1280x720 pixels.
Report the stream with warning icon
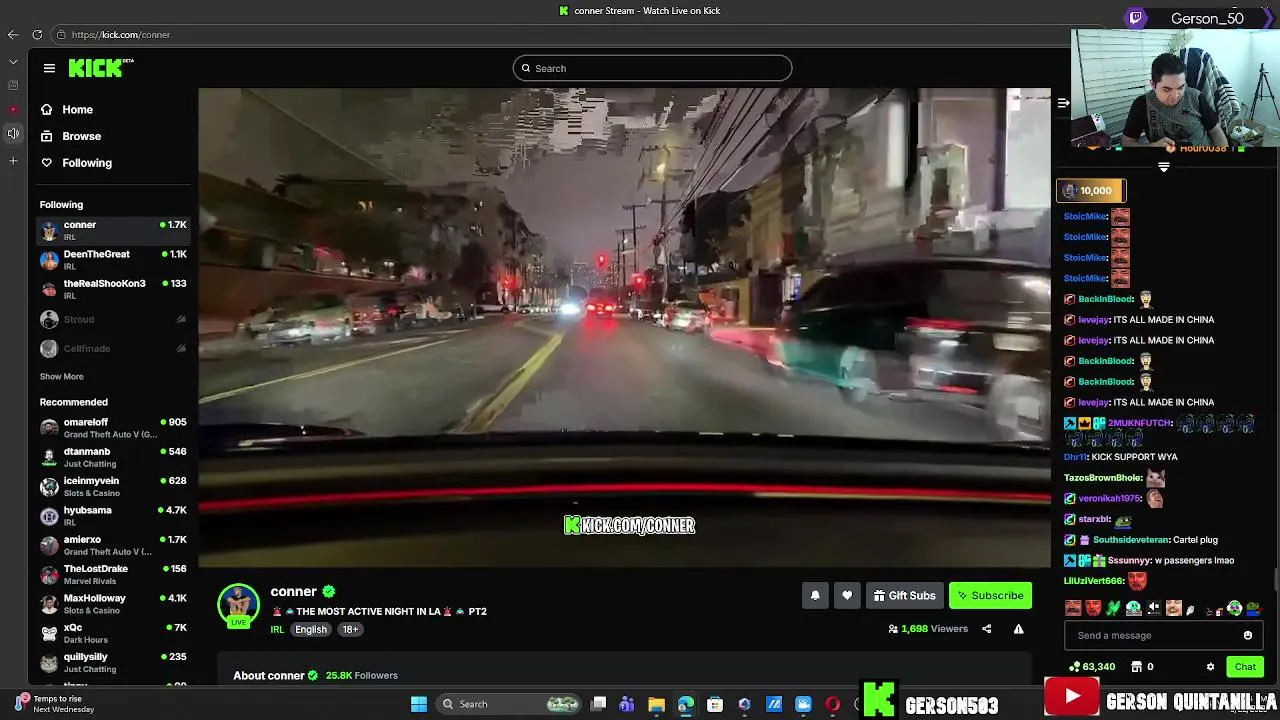(1018, 629)
